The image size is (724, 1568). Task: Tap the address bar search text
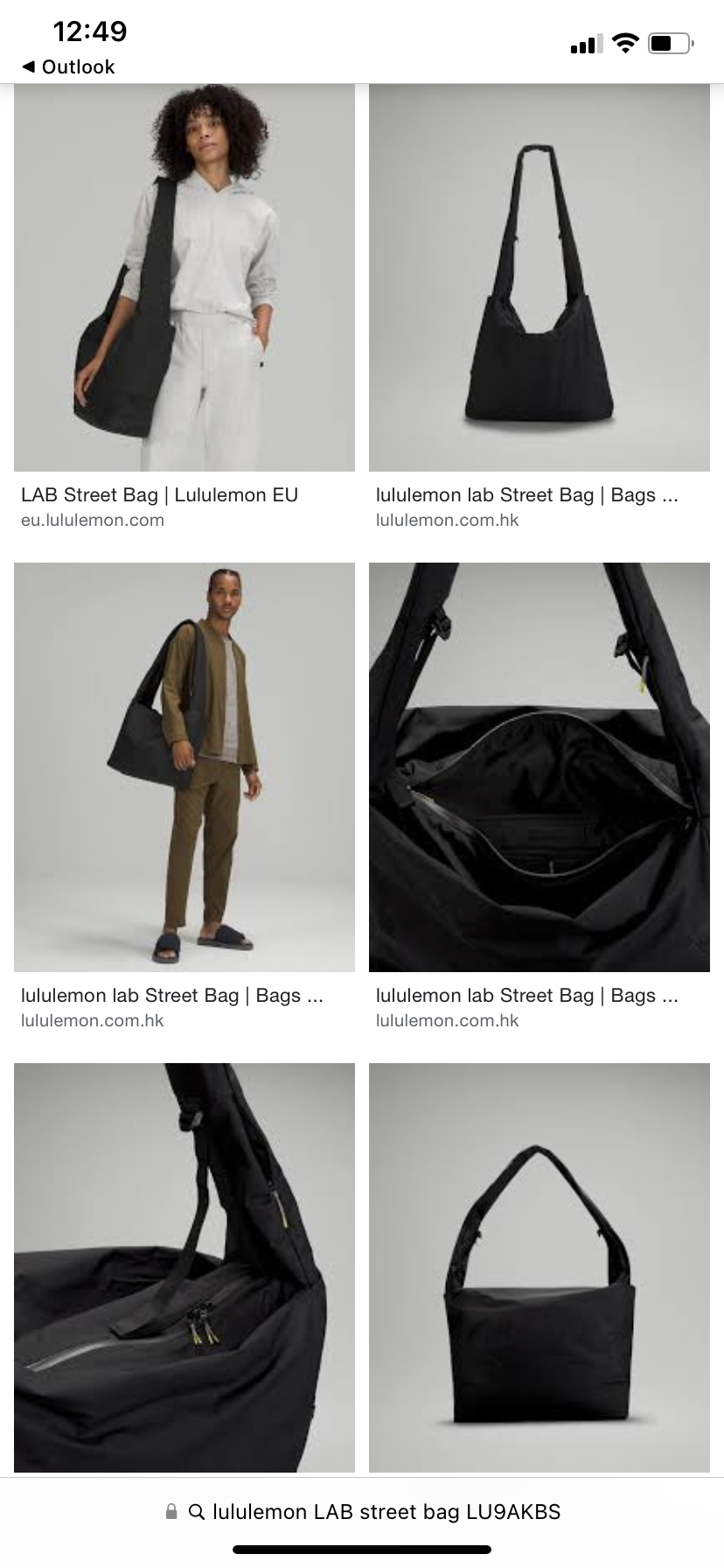click(386, 1511)
